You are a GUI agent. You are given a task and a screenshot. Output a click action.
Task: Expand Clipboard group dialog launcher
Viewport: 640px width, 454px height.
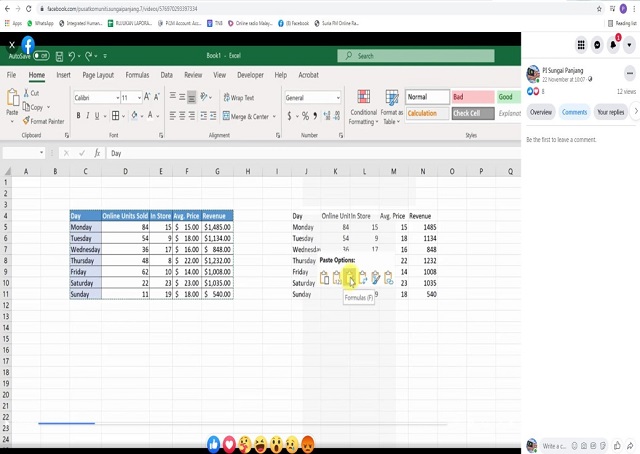67,135
